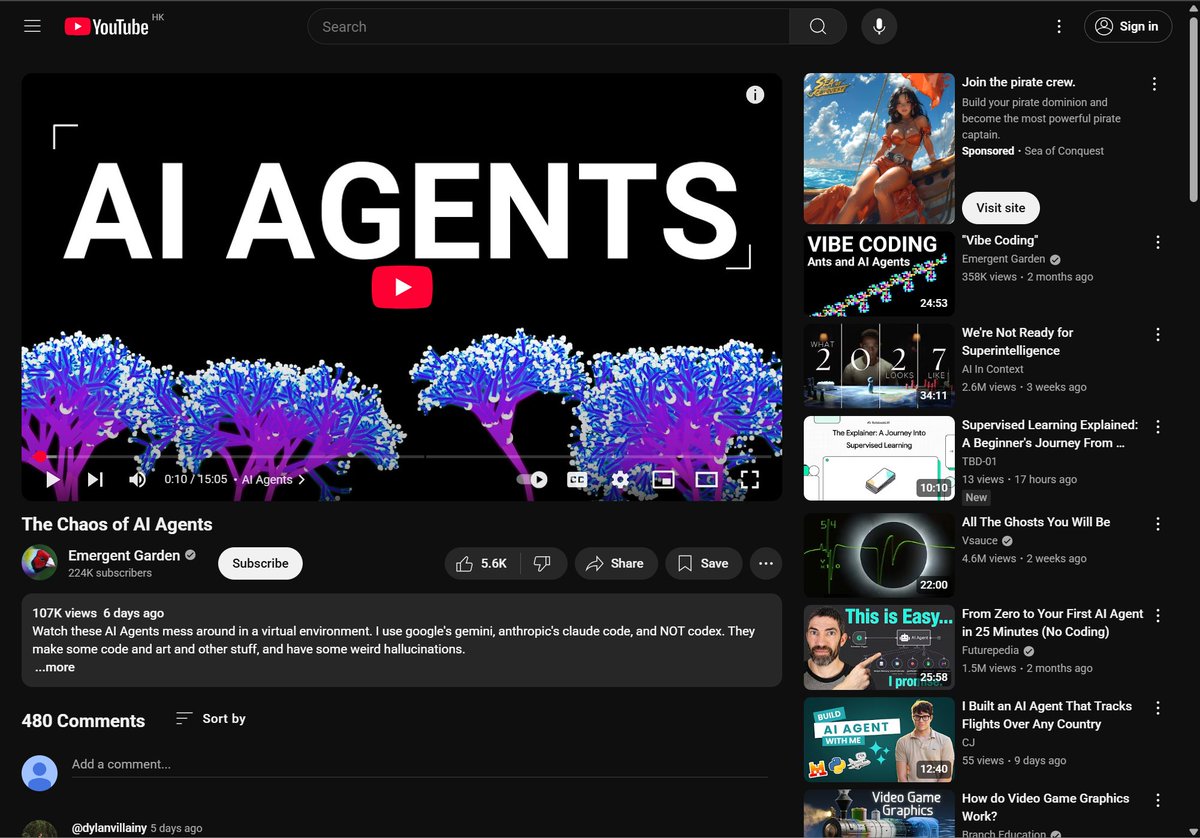Screen dimensions: 1200x838
Task: Go to YouTube home via logo
Action: pyautogui.click(x=107, y=27)
